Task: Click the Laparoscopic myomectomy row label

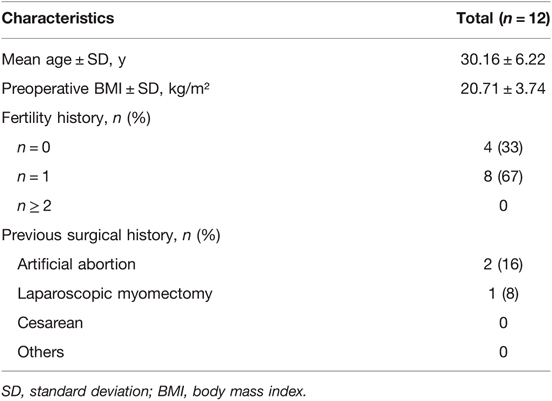Action: tap(115, 294)
